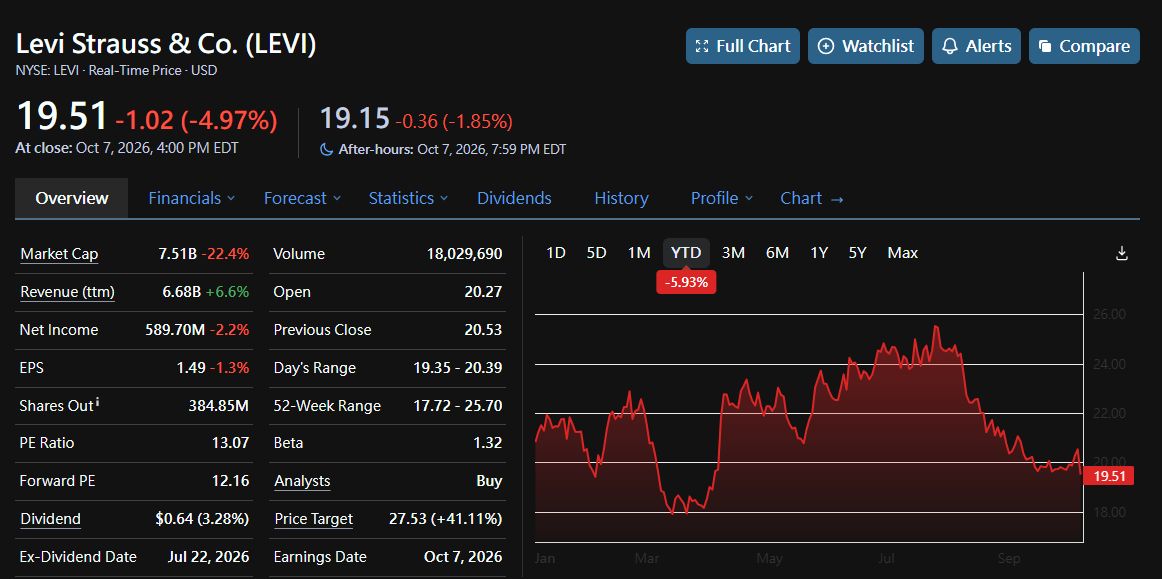Viewport: 1162px width, 579px height.
Task: Expand the Profile dropdown tab
Action: pyautogui.click(x=722, y=198)
